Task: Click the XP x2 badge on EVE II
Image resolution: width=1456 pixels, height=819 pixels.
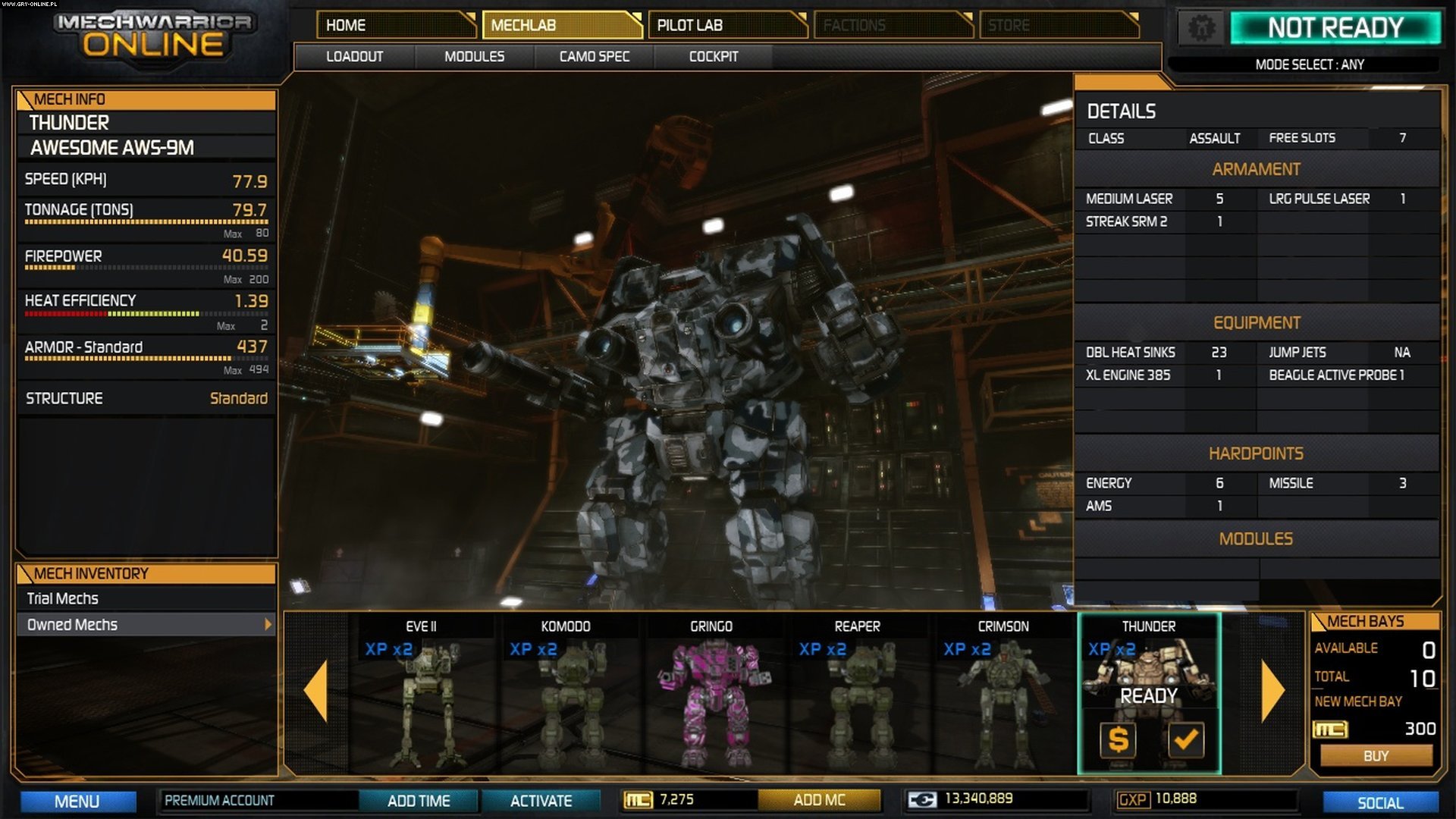Action: (x=388, y=649)
